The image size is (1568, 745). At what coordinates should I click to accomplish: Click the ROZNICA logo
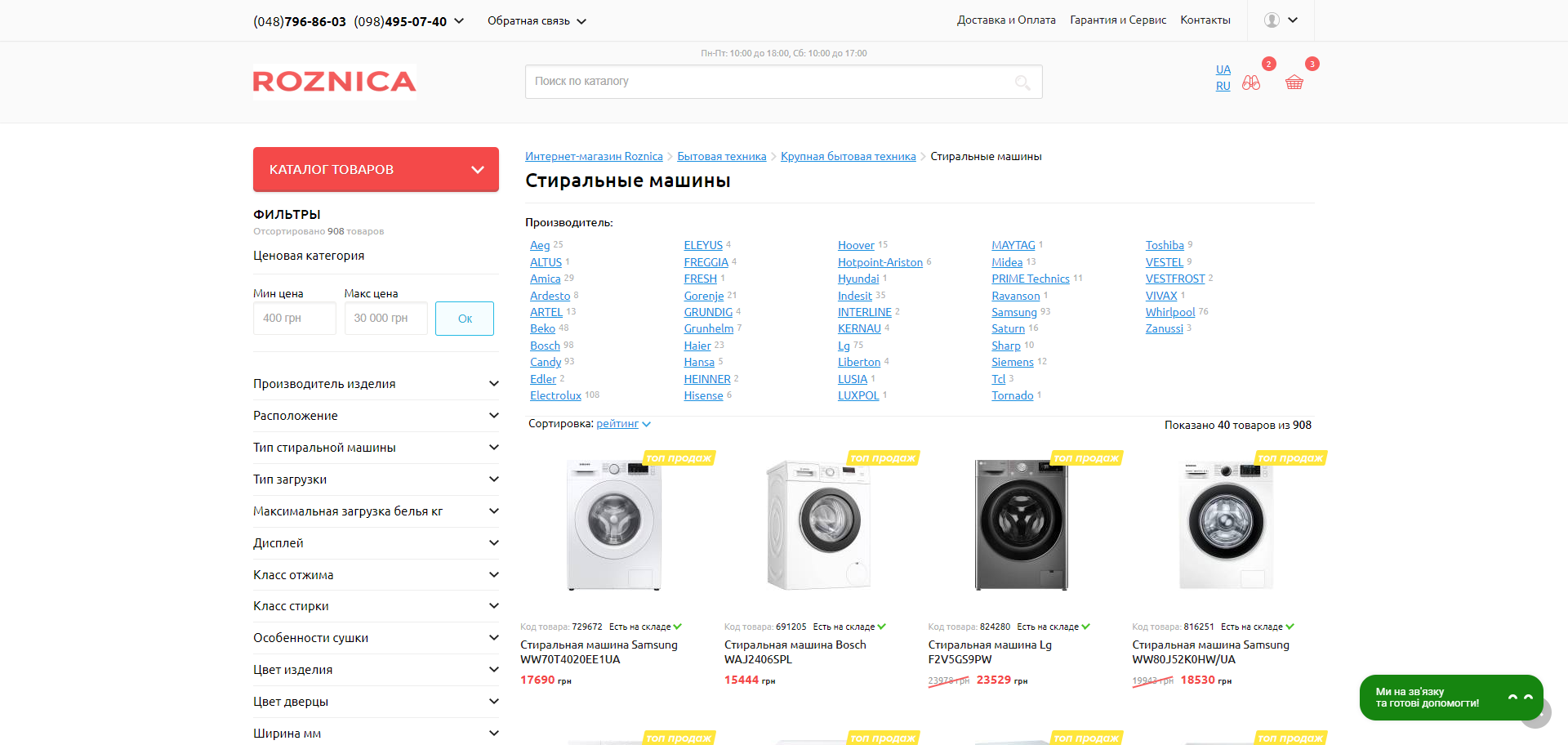click(335, 82)
